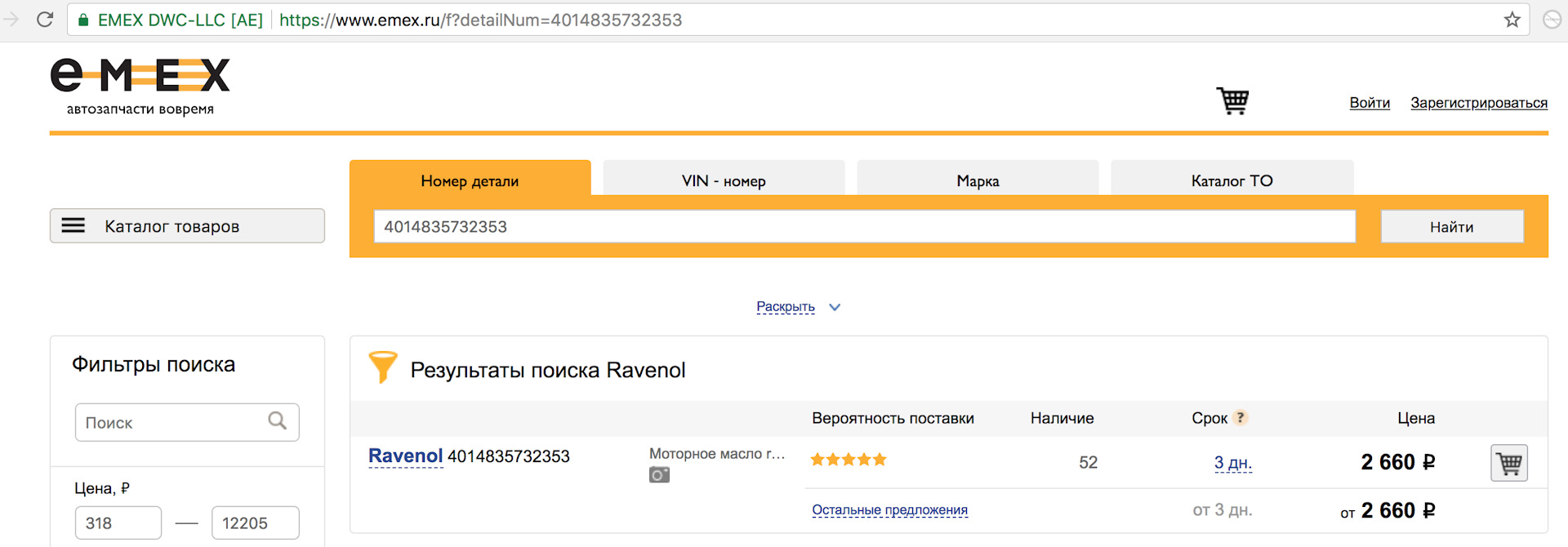The width and height of the screenshot is (1568, 547).
Task: Open the Каталог ТО tab
Action: 1232,180
